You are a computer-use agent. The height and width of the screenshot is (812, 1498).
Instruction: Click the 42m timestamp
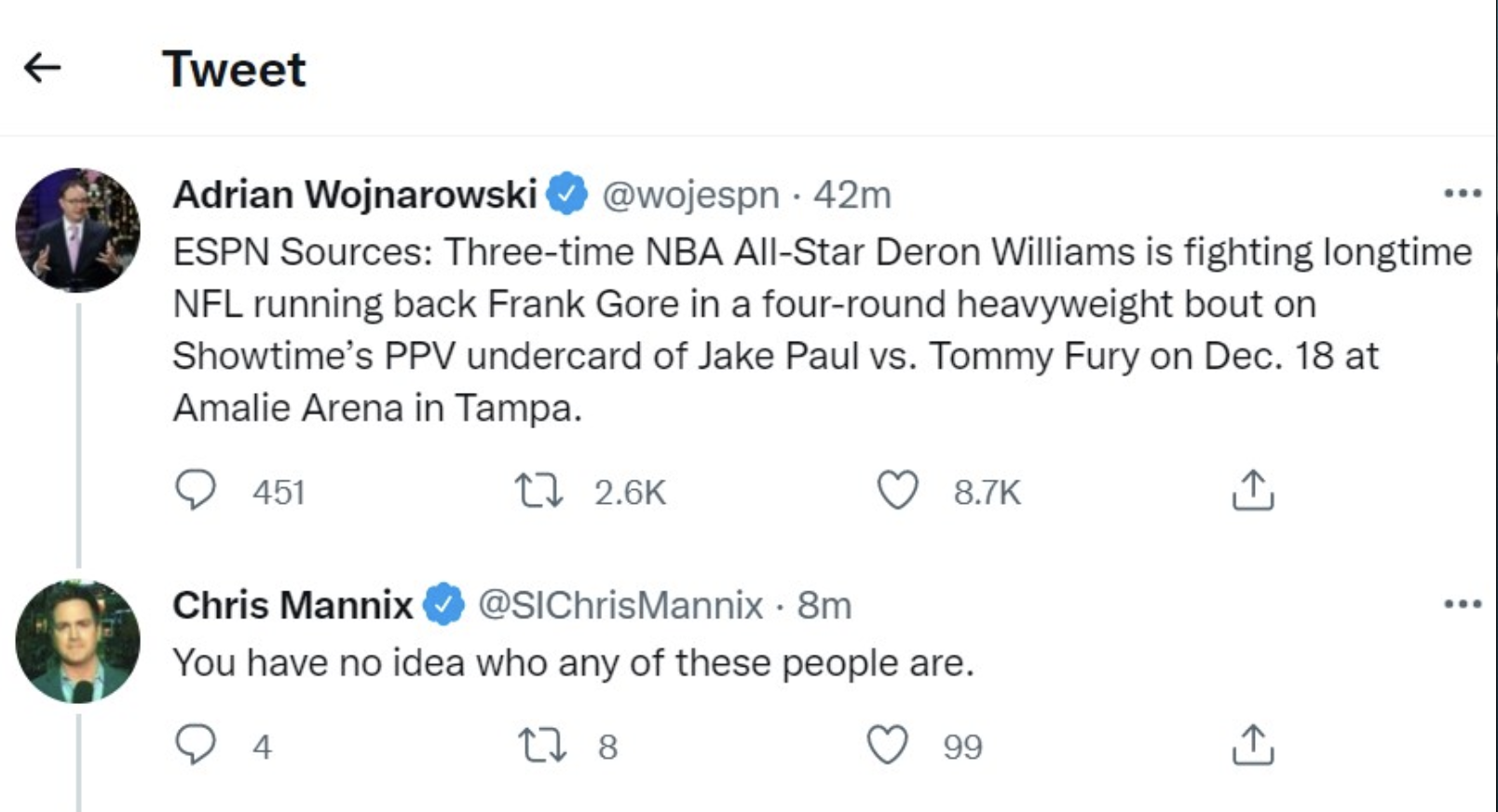pos(852,195)
